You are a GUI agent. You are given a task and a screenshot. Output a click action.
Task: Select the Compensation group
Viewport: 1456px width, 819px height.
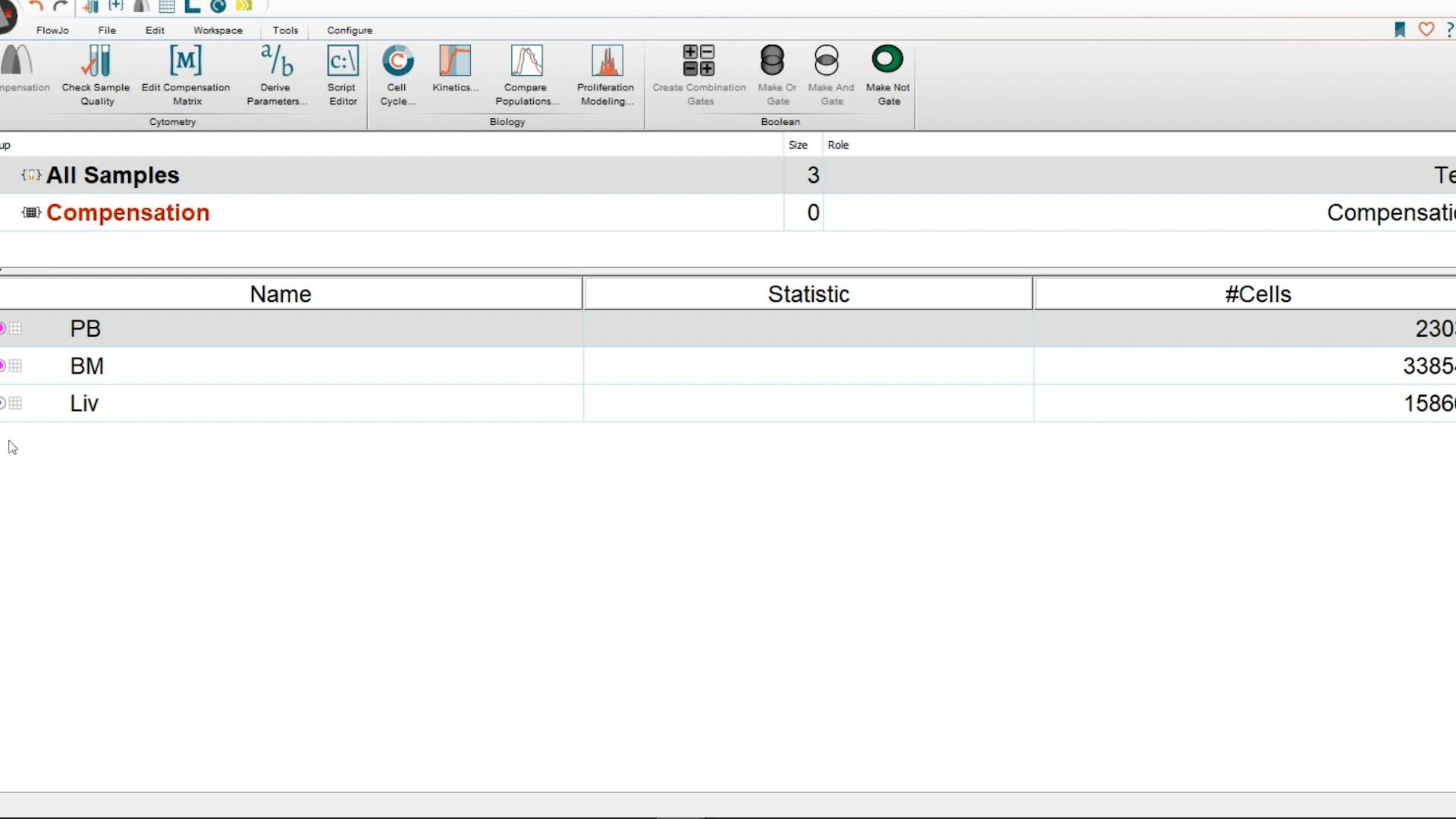(x=127, y=213)
